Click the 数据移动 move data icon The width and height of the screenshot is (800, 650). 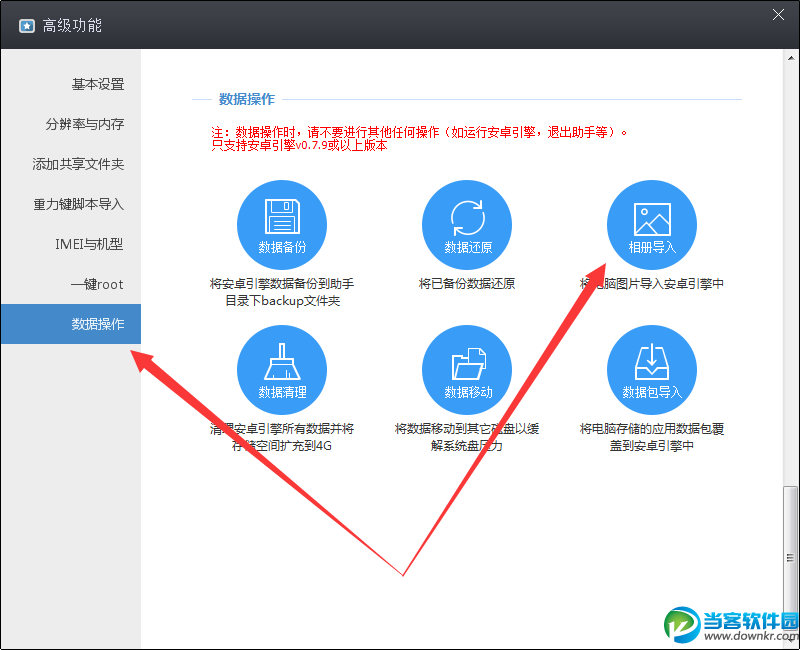click(x=467, y=370)
